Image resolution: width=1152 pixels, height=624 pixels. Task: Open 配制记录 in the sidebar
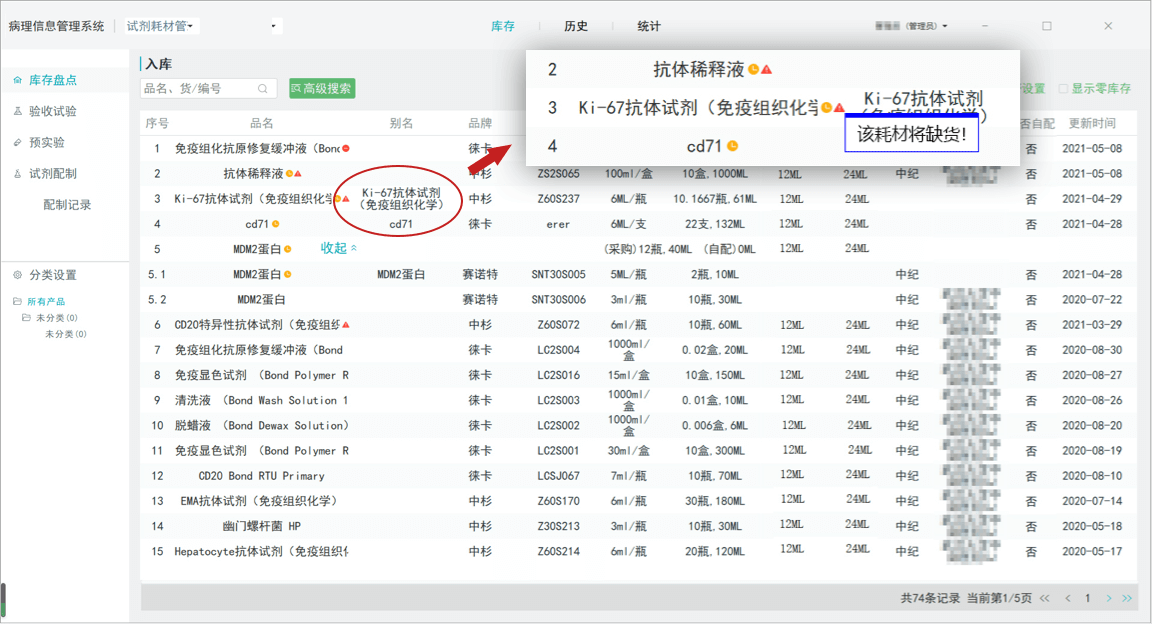(67, 204)
